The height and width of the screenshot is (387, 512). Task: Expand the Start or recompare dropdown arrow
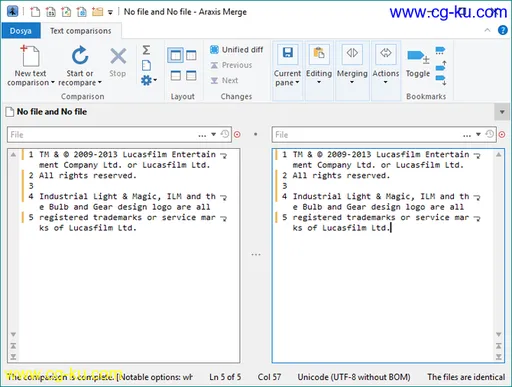(x=100, y=82)
